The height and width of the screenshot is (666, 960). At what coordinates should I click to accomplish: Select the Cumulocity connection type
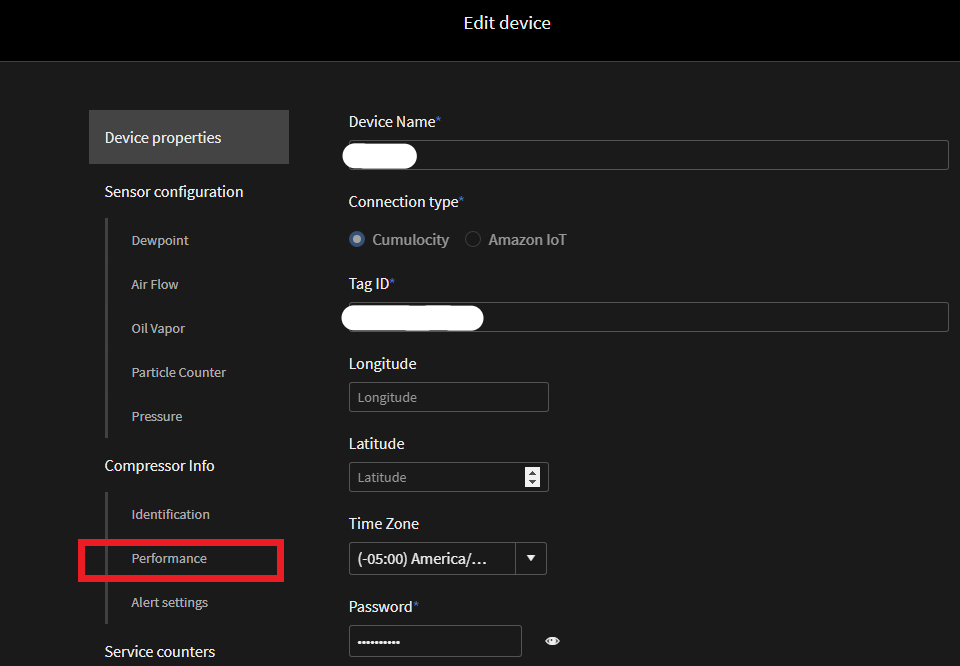357,239
